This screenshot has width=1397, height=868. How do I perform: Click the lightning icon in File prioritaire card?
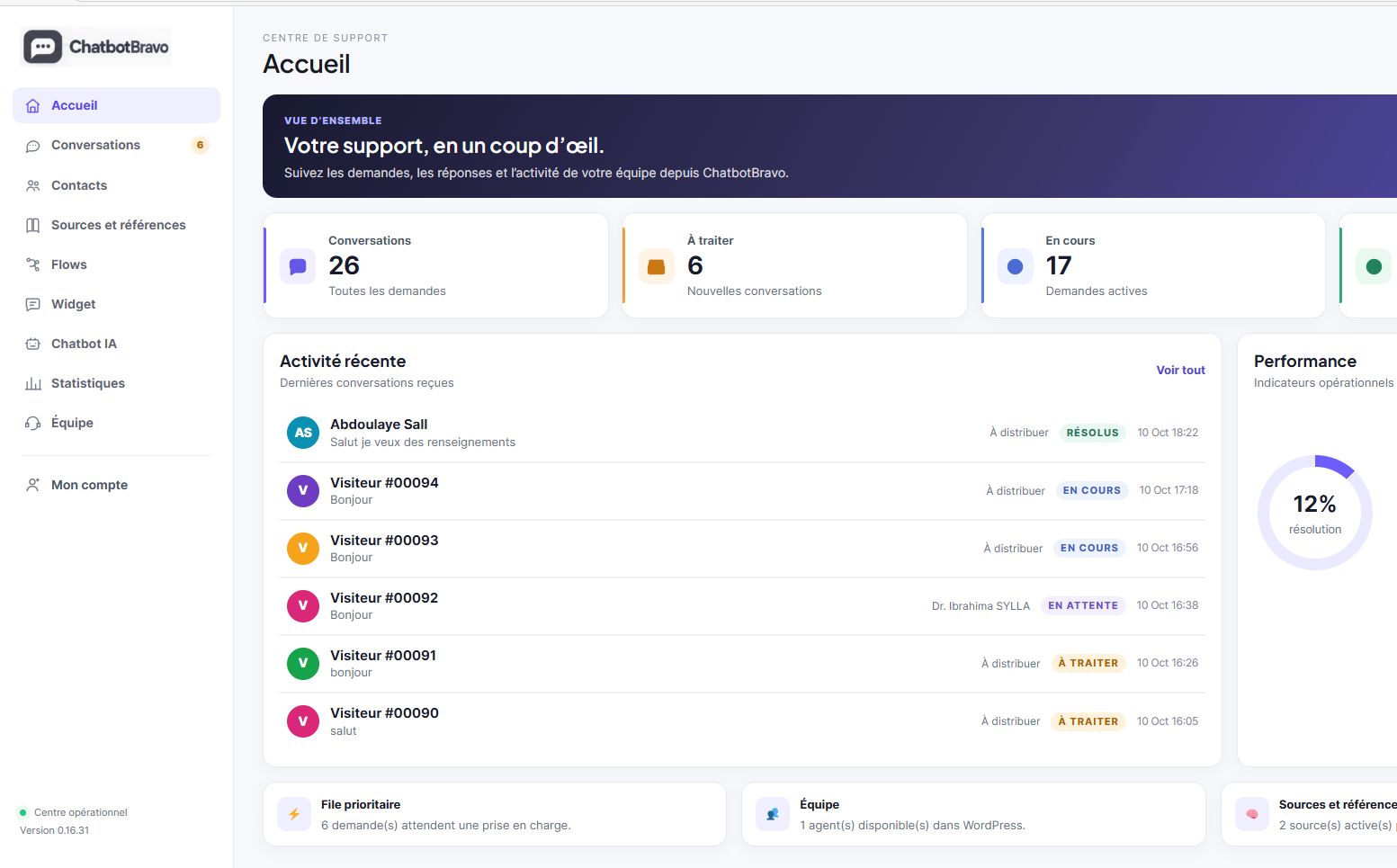(x=294, y=814)
